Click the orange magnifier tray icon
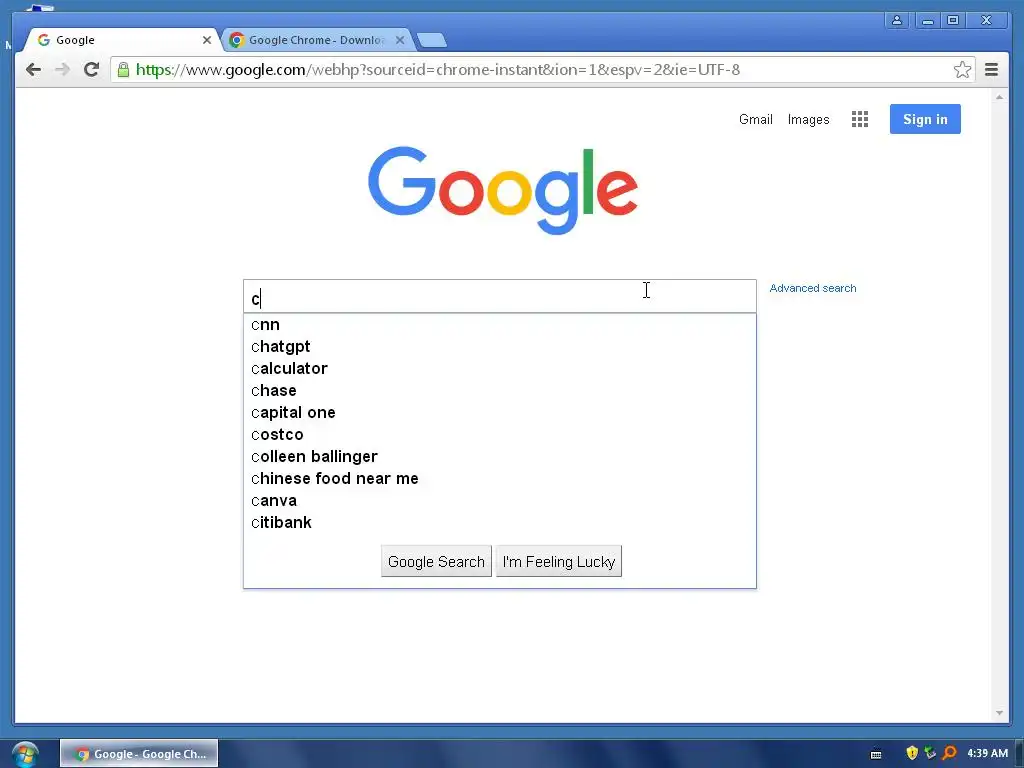 (x=949, y=753)
